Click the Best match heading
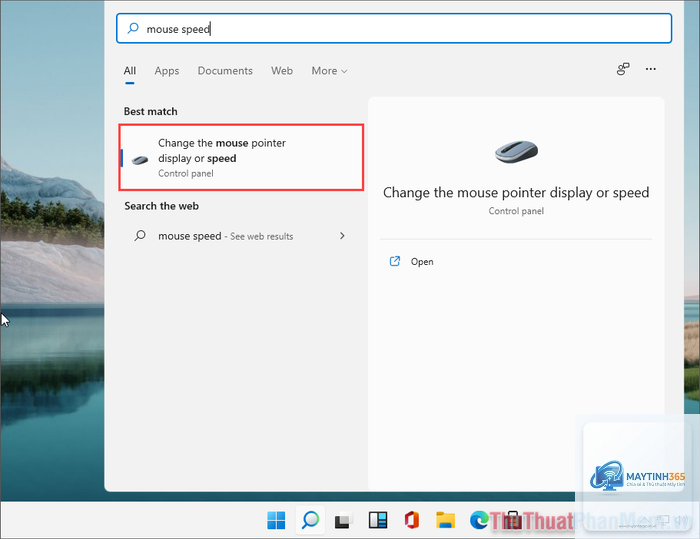 click(150, 111)
